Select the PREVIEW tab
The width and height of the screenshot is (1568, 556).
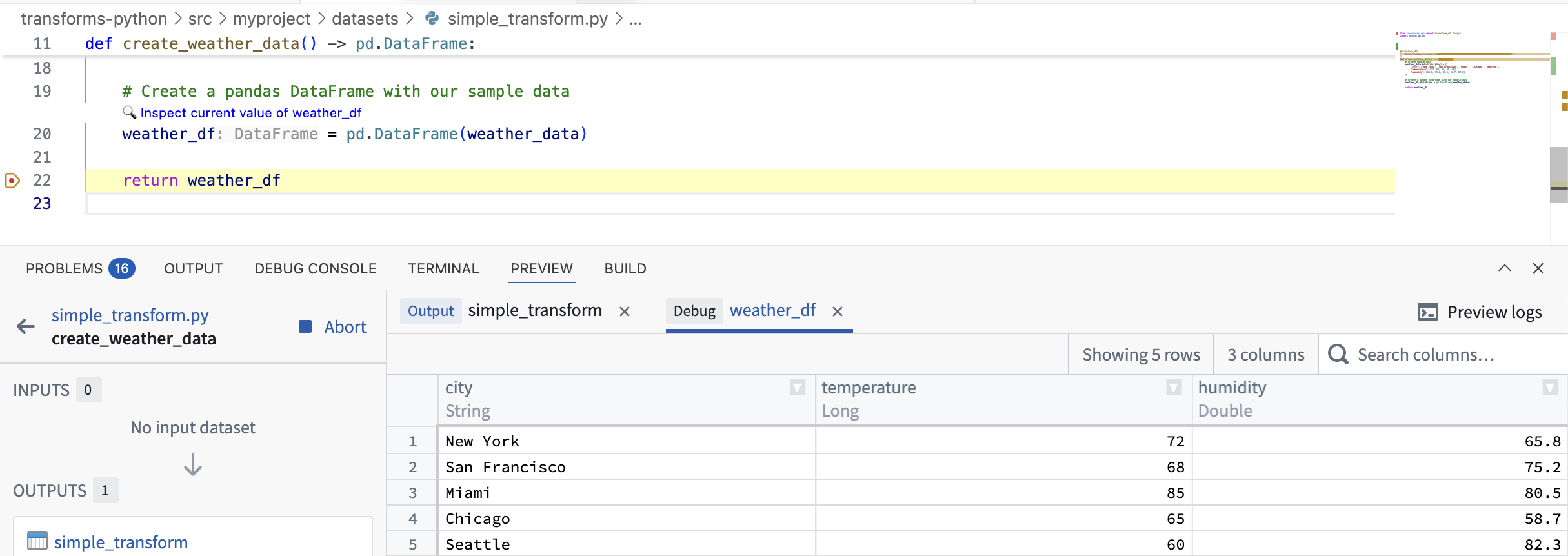(x=542, y=268)
